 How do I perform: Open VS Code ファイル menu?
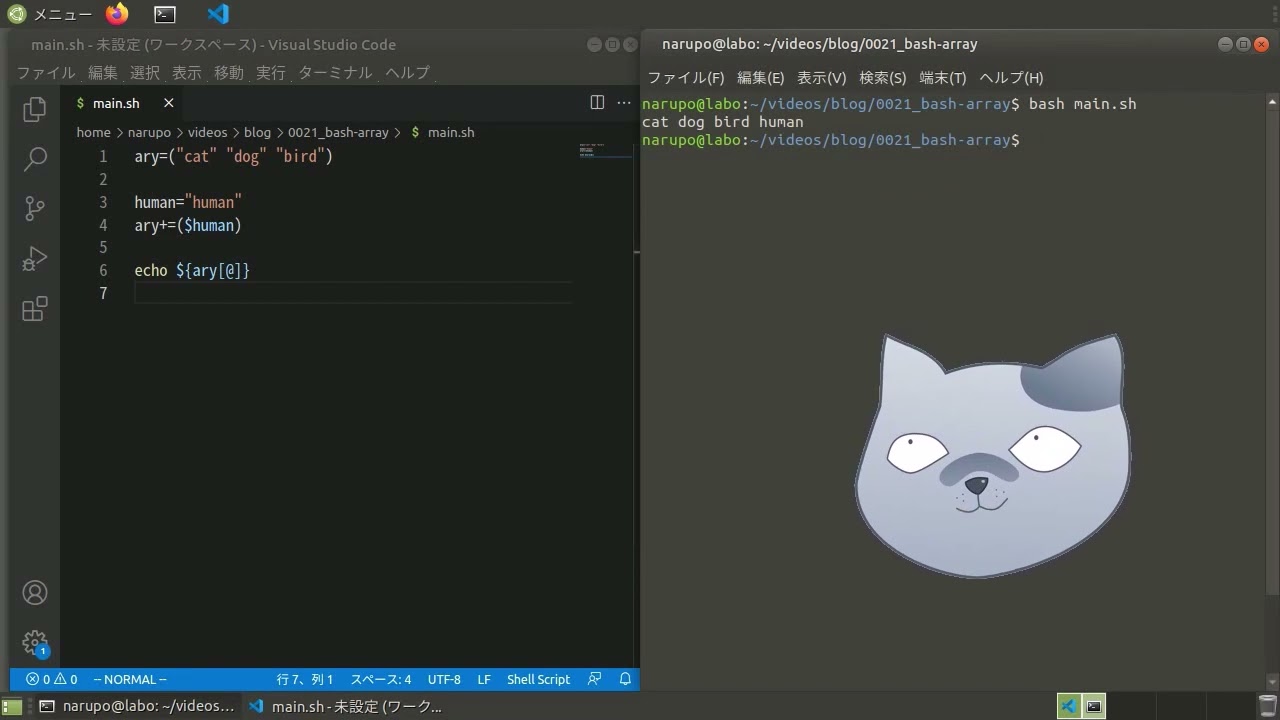pyautogui.click(x=46, y=72)
